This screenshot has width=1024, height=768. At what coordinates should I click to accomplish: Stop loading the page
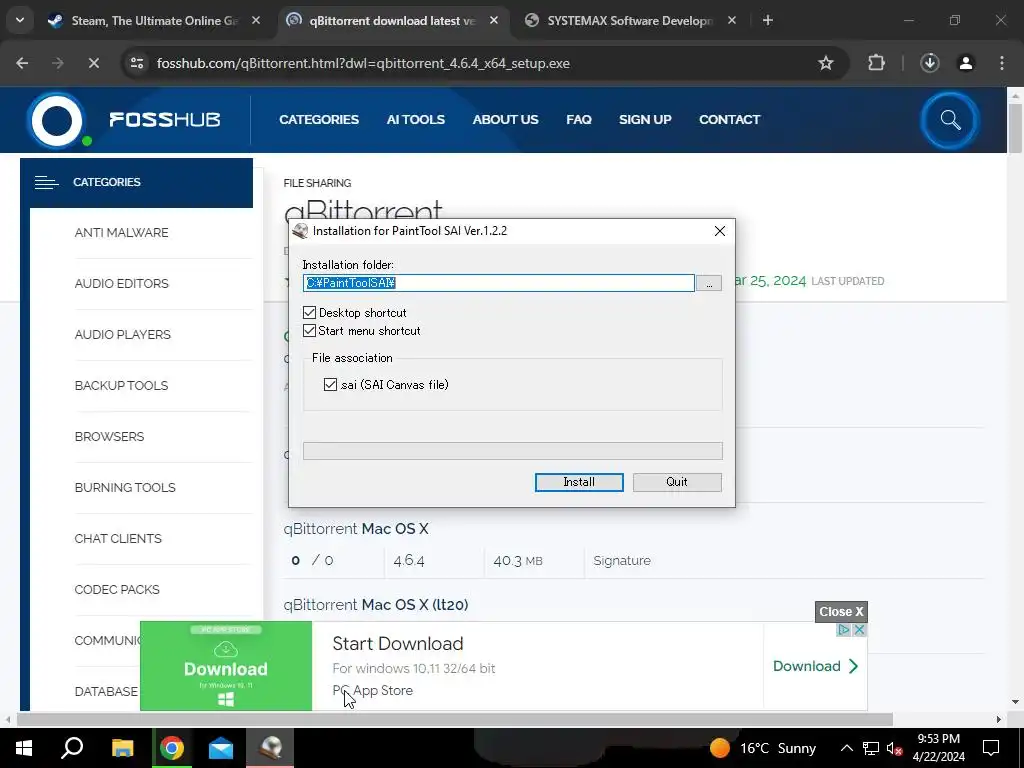click(x=93, y=63)
